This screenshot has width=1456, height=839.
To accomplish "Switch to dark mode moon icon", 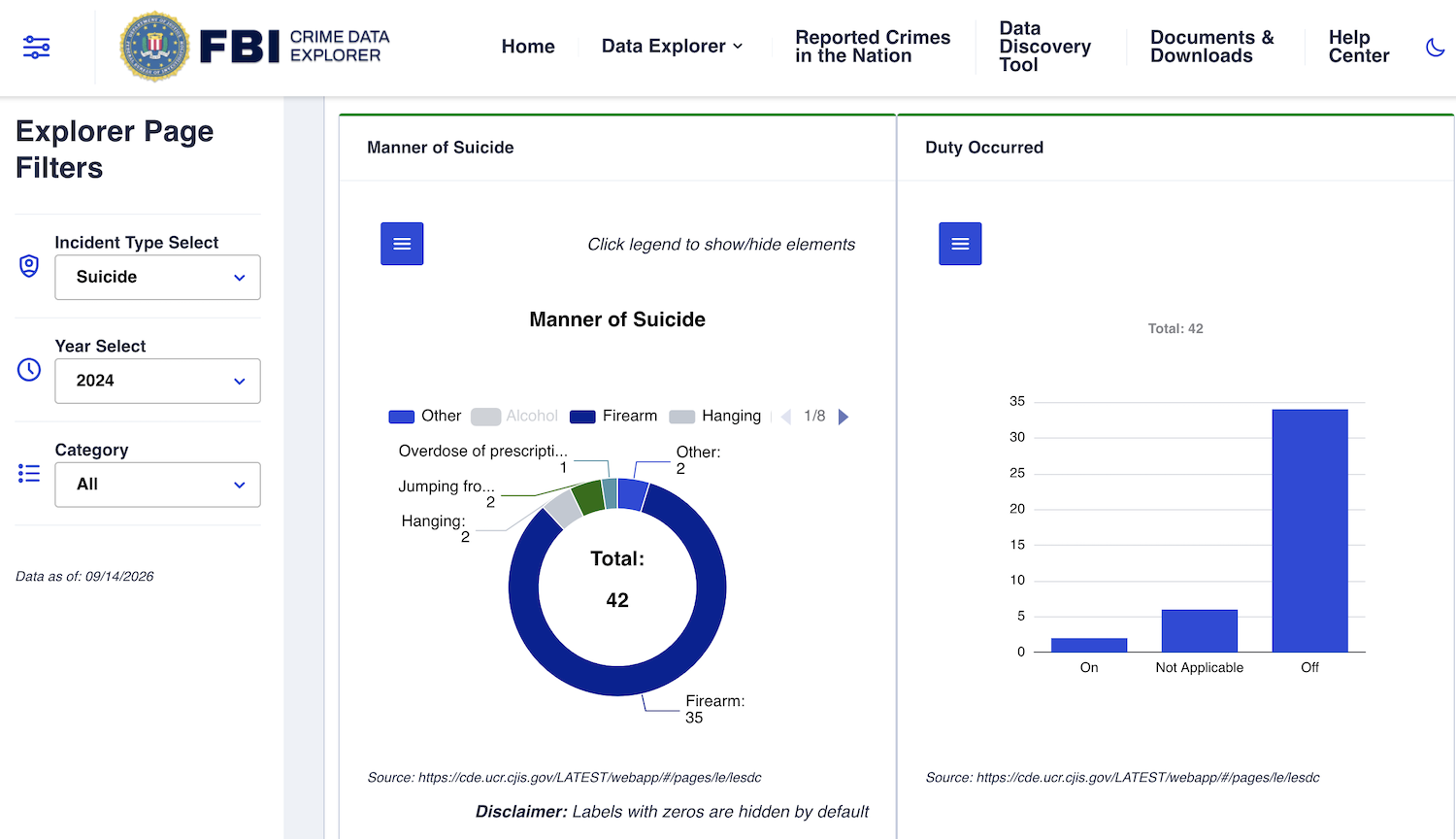I will [x=1435, y=47].
